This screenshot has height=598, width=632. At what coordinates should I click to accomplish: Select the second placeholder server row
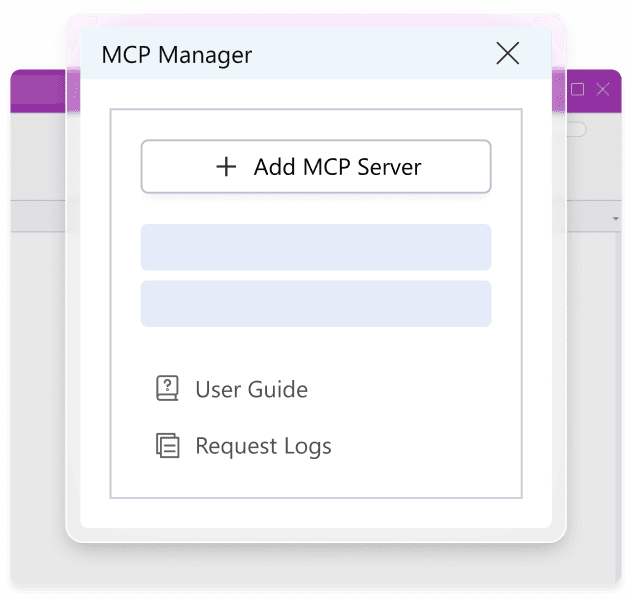315,303
